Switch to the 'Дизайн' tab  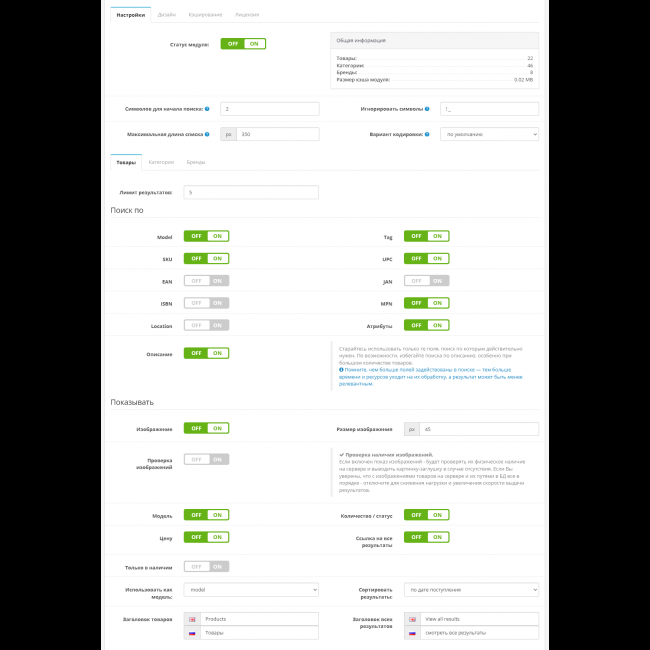point(166,15)
